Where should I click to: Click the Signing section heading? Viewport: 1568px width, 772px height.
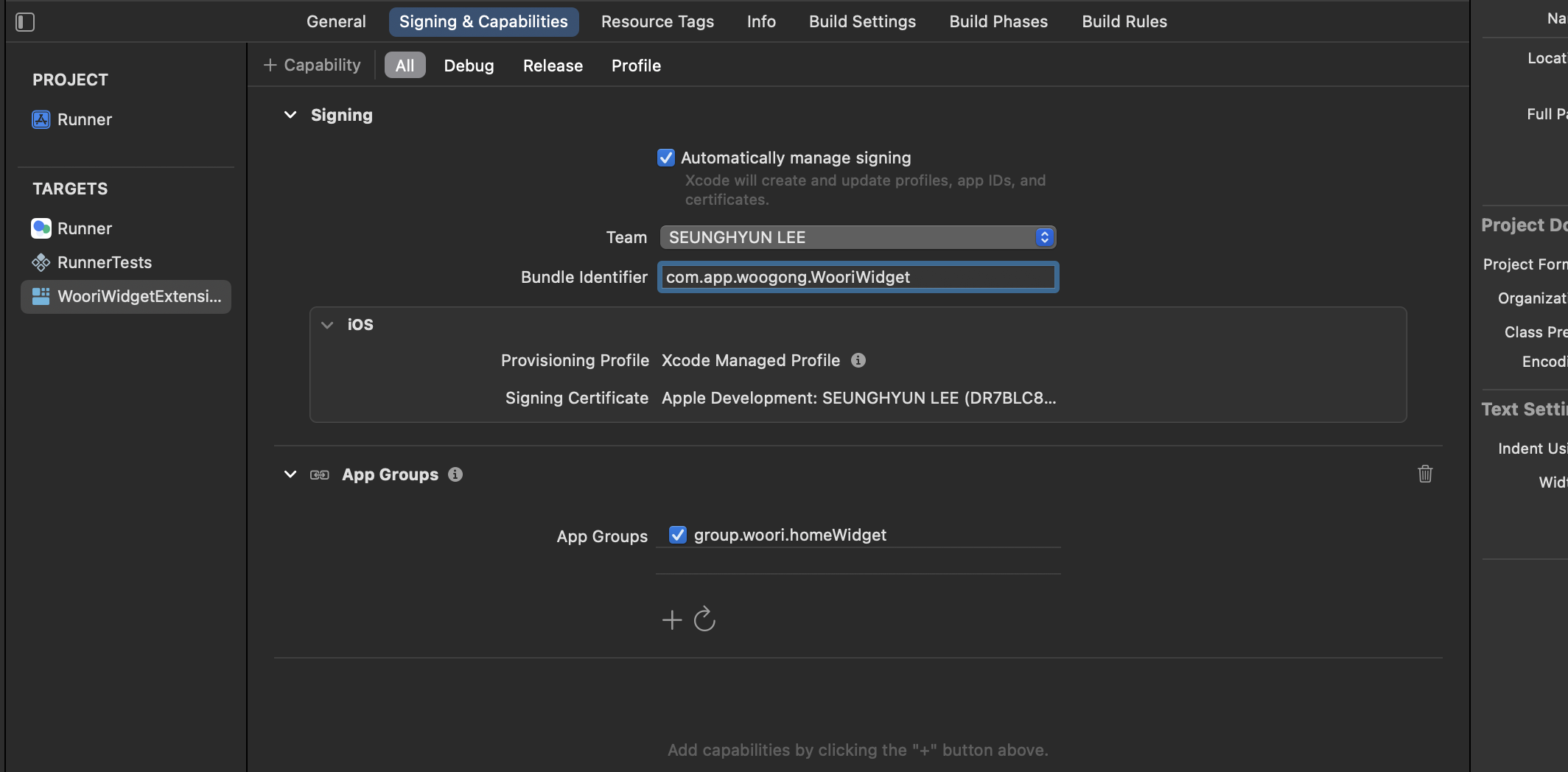[x=342, y=115]
